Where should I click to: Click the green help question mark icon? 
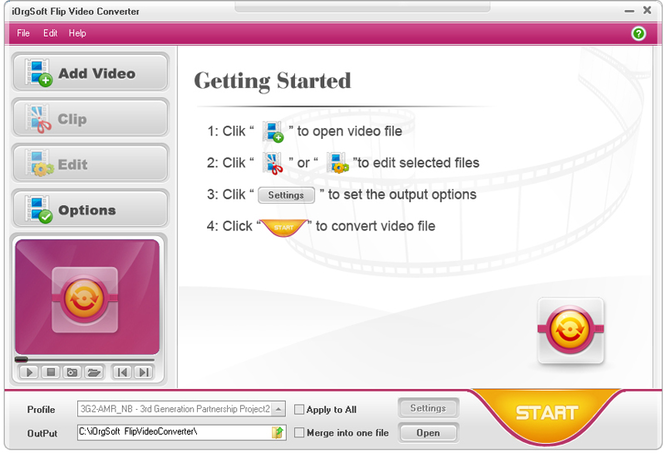pyautogui.click(x=638, y=33)
